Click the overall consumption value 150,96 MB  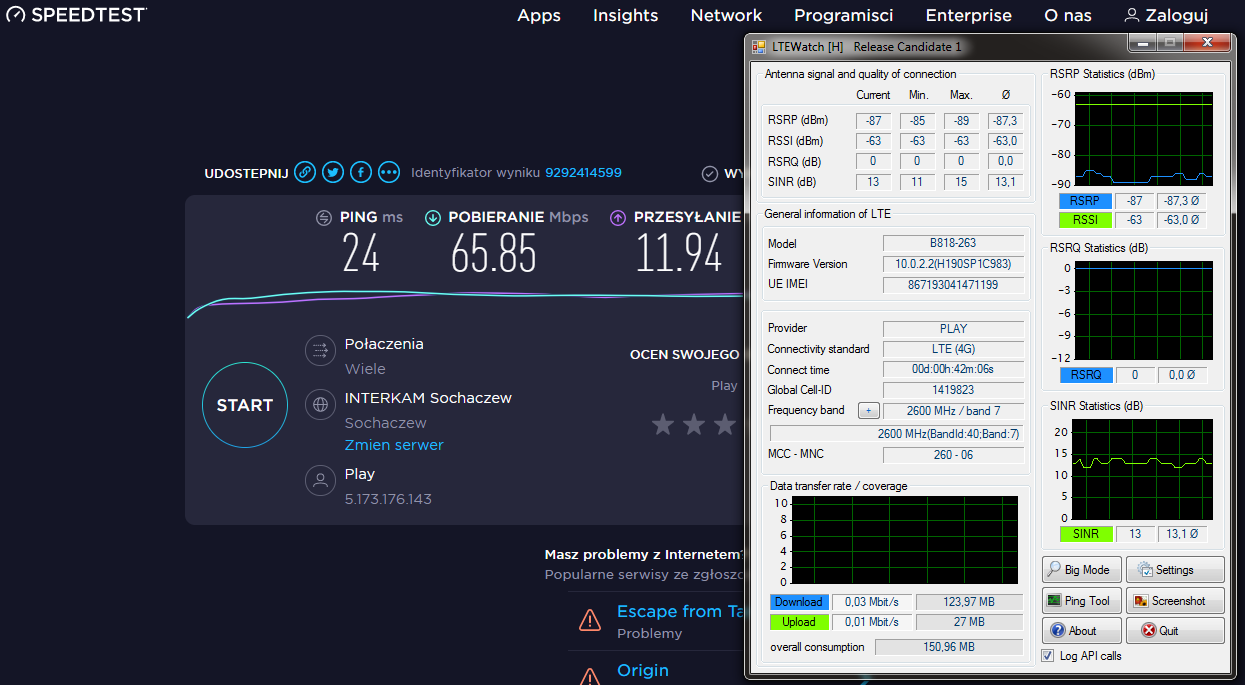click(x=949, y=647)
